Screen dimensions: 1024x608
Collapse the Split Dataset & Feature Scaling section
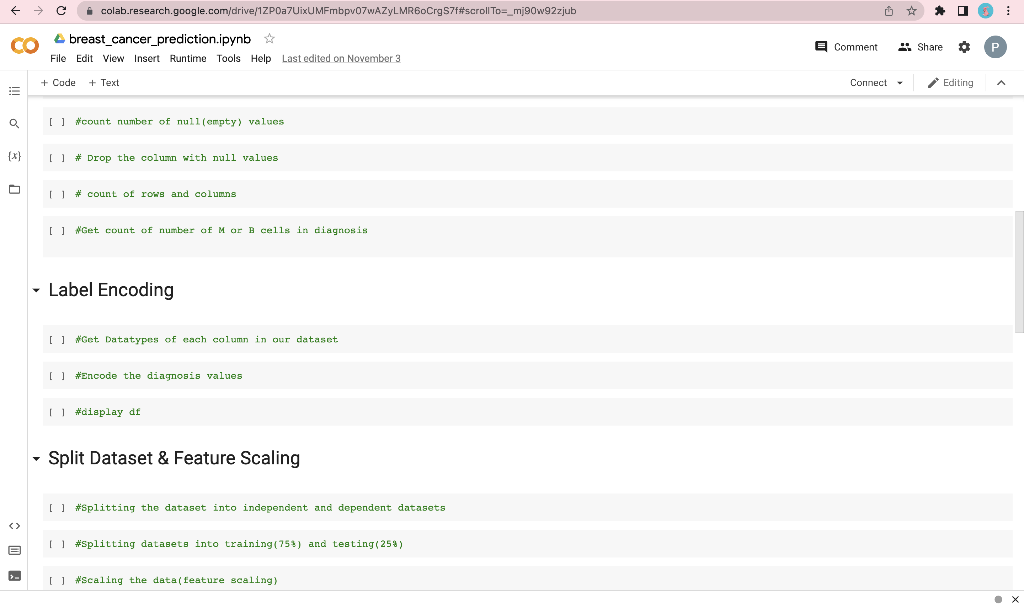36,458
